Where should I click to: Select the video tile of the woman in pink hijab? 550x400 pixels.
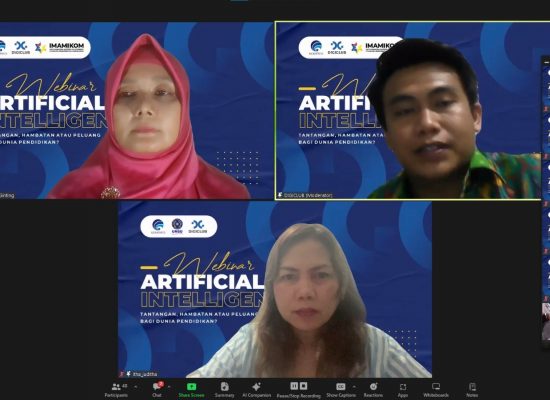[x=136, y=111]
